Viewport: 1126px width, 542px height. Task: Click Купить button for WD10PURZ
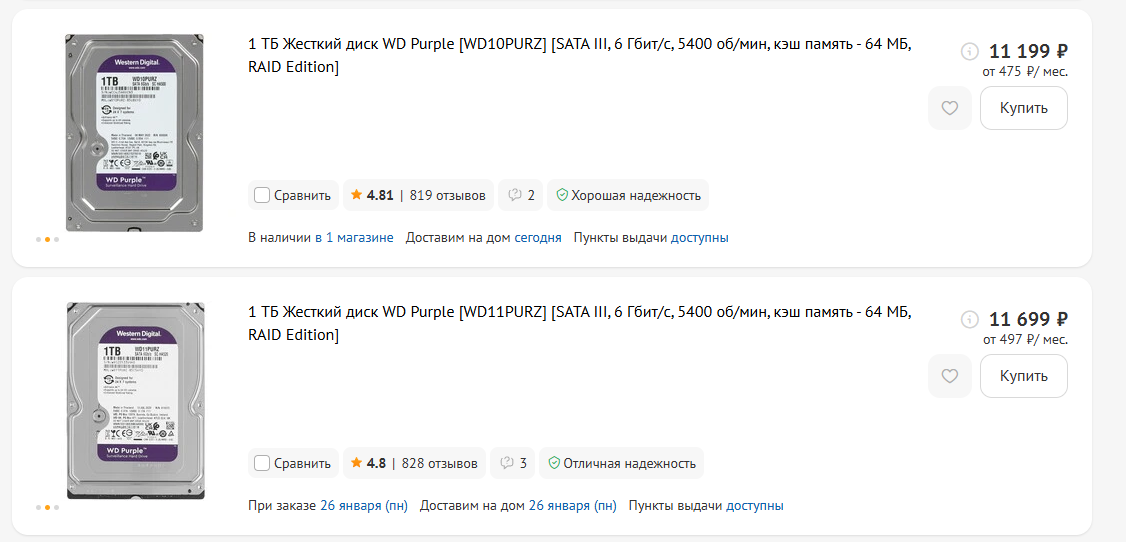pyautogui.click(x=1023, y=108)
